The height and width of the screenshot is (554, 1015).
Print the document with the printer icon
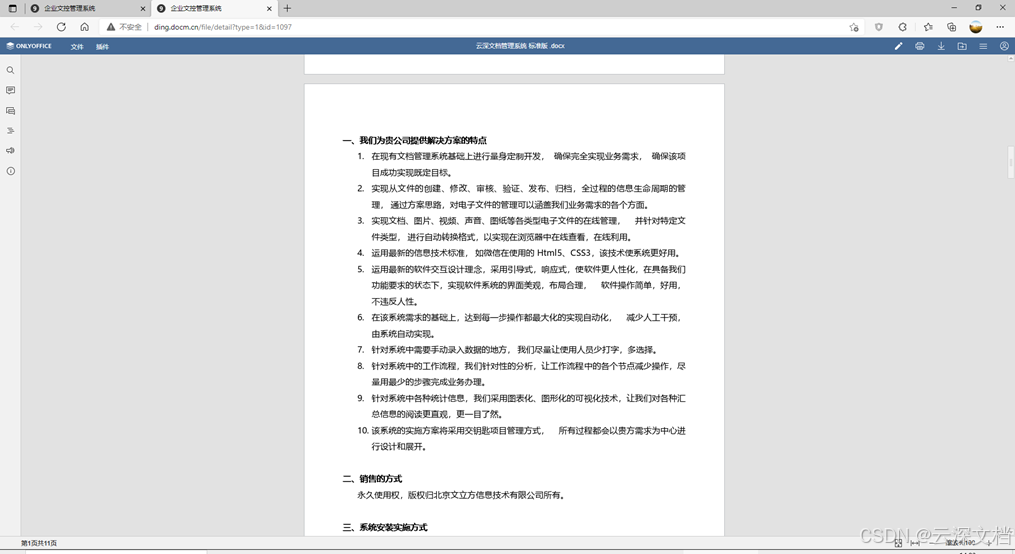(920, 46)
